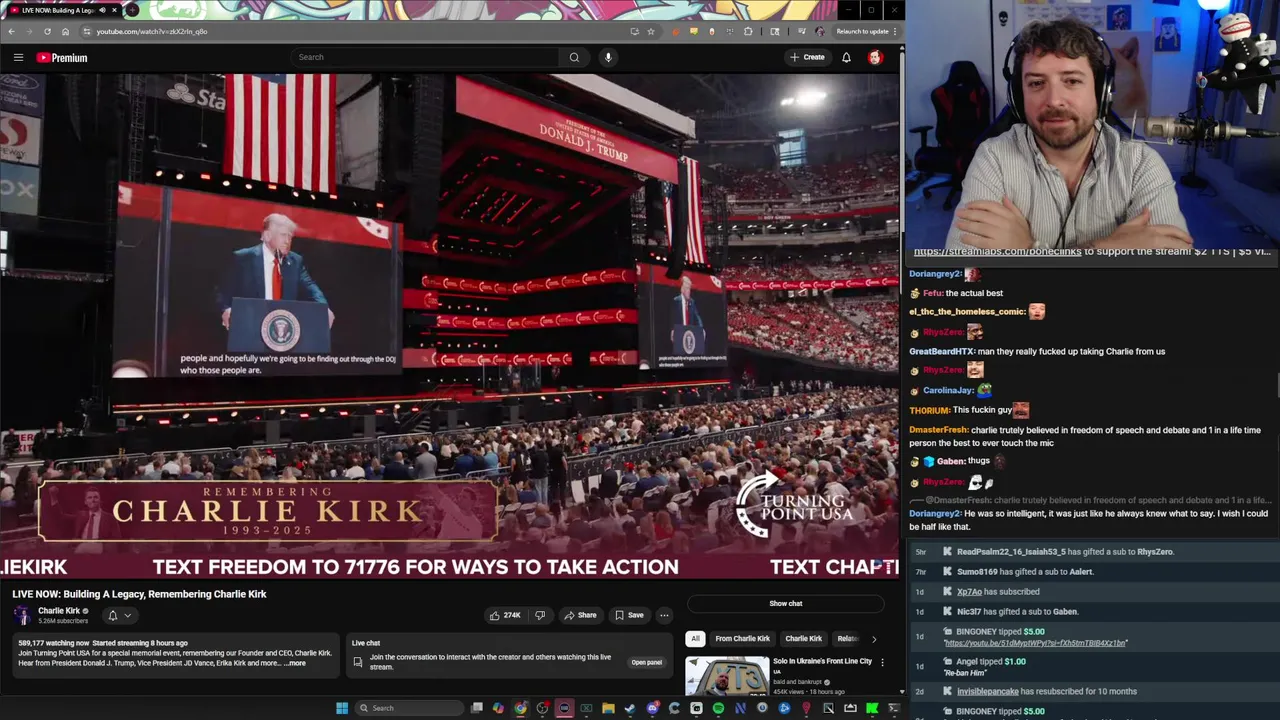Open Spotify from the taskbar
This screenshot has width=1280, height=720.
pos(718,708)
